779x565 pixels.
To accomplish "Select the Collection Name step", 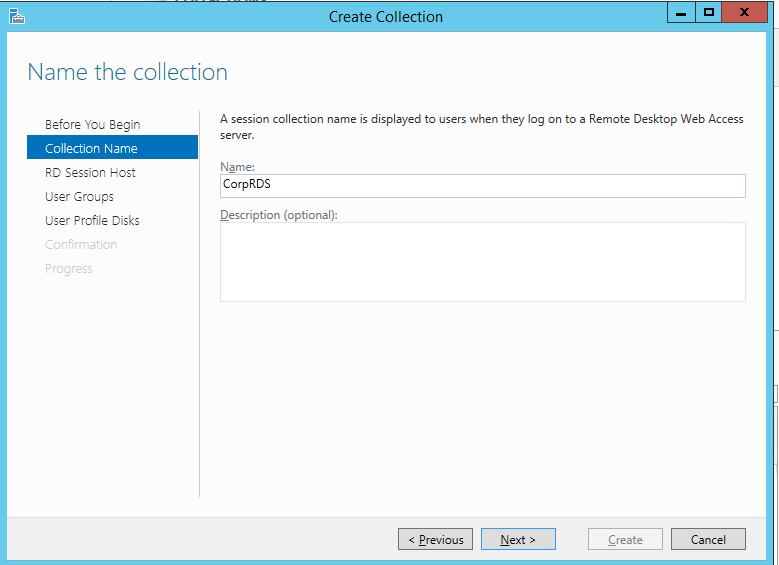I will 91,148.
